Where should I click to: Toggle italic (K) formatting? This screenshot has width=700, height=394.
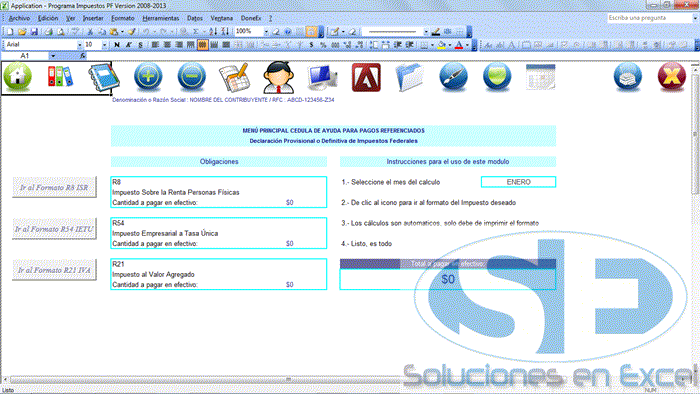[129, 45]
